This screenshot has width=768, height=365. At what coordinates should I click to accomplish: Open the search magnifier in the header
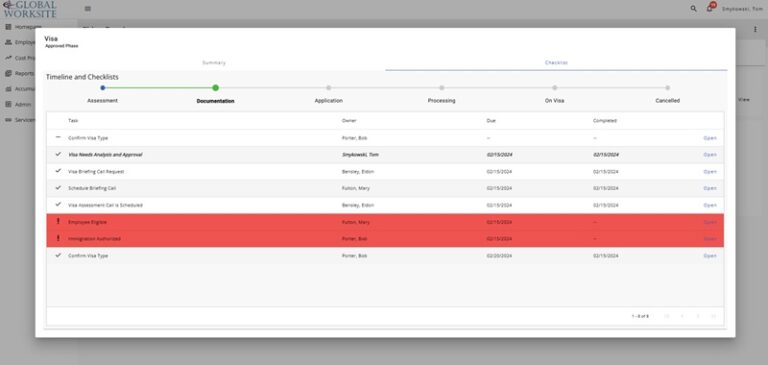coord(694,8)
